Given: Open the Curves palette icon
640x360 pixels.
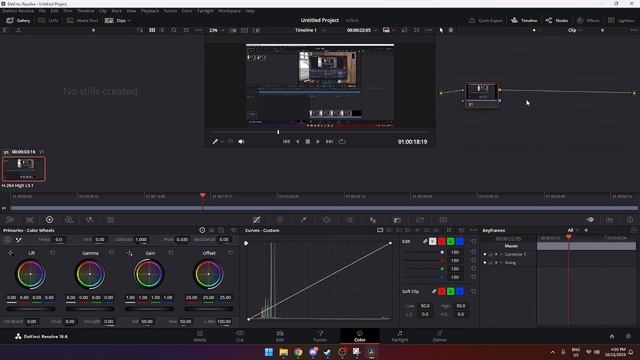Looking at the screenshot, I should pos(256,220).
